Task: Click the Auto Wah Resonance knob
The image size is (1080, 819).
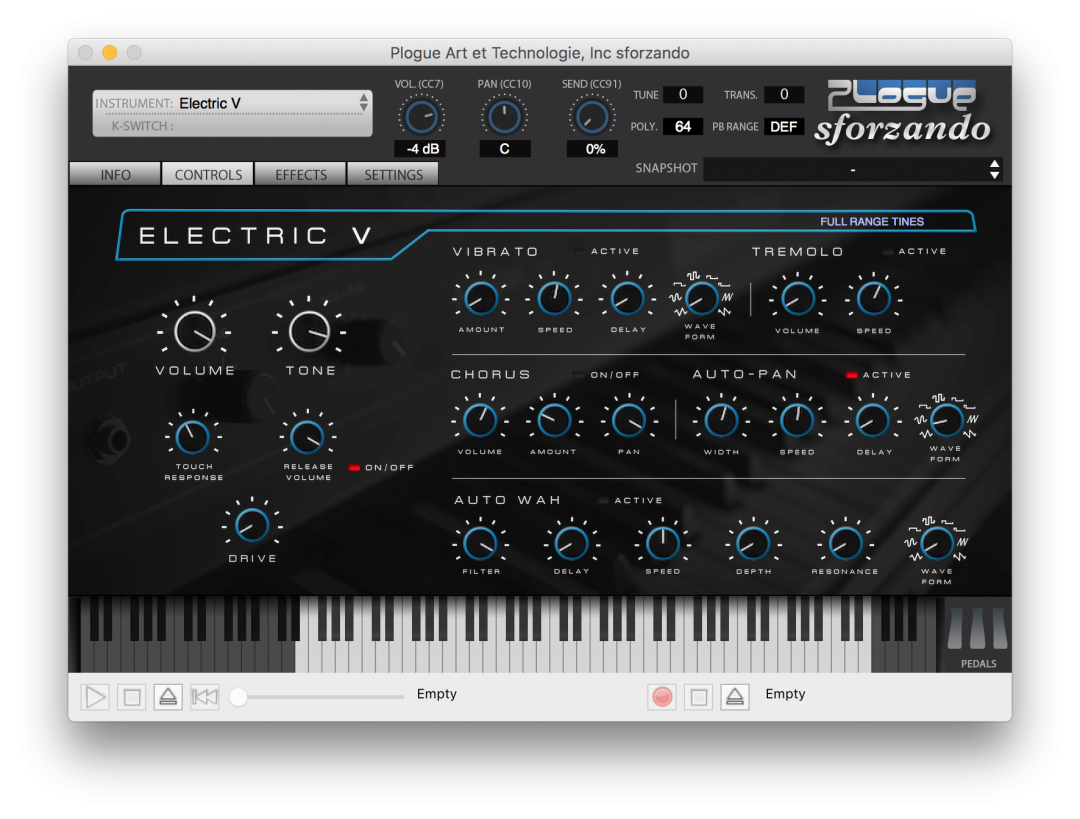Action: click(x=844, y=544)
